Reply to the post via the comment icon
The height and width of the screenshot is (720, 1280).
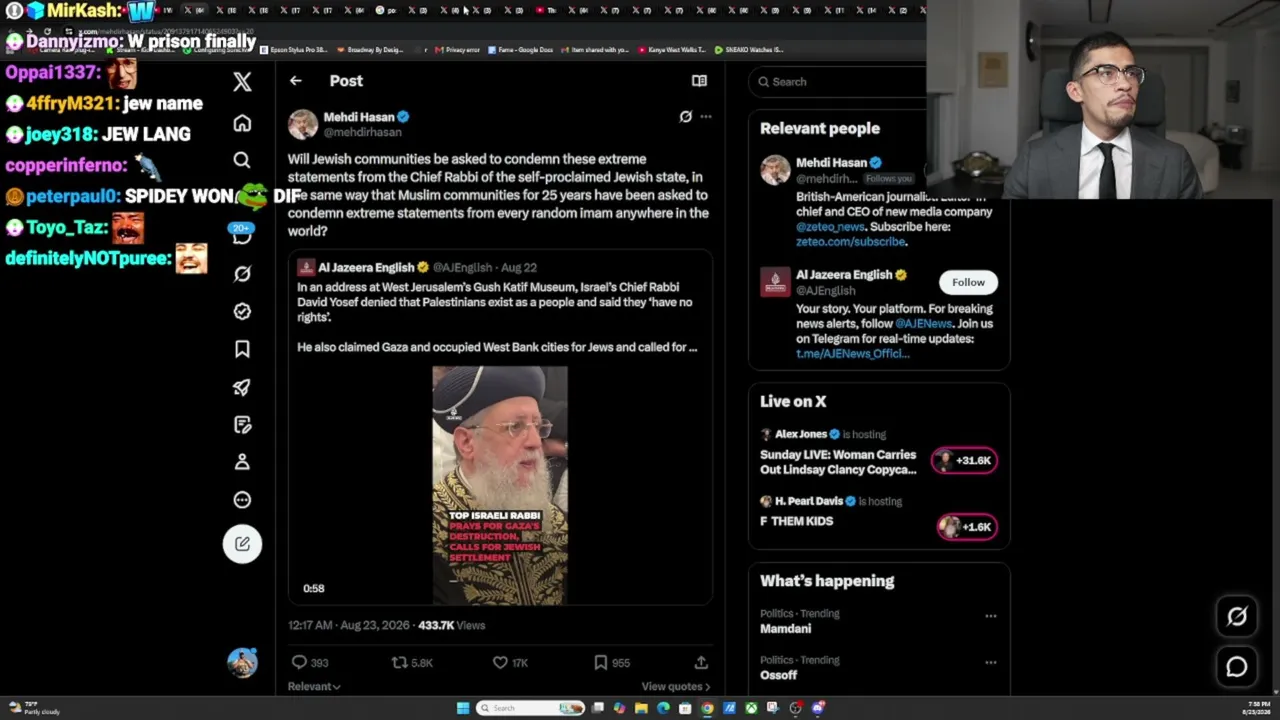(x=298, y=662)
